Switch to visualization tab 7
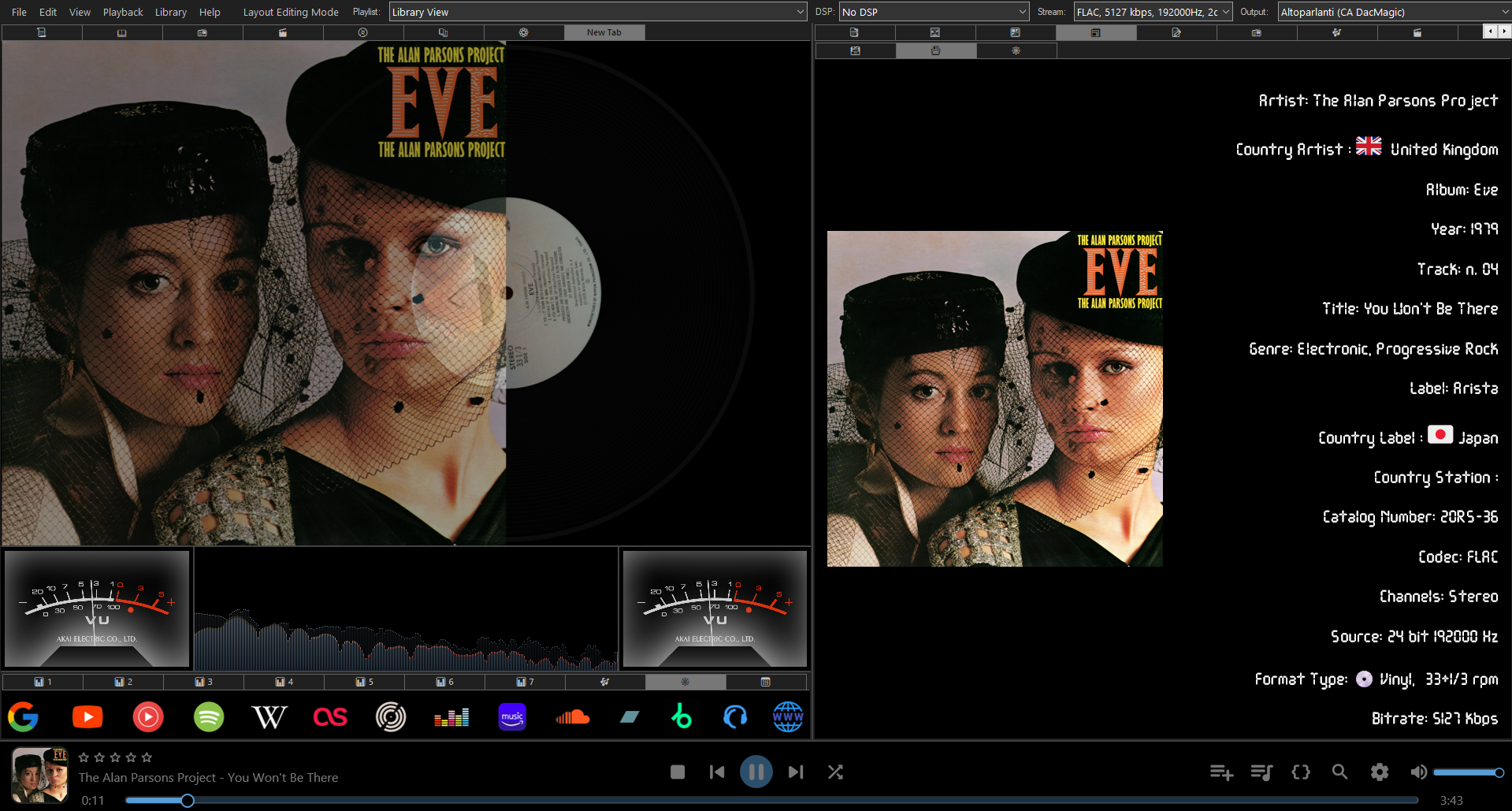 (x=525, y=682)
